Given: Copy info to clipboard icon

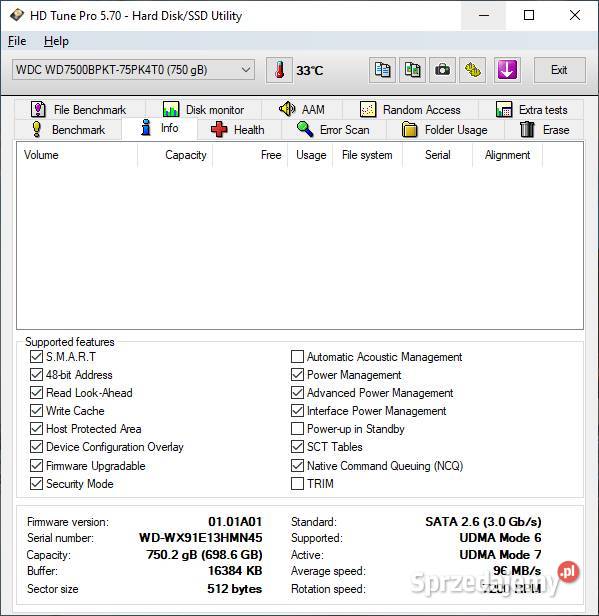Looking at the screenshot, I should tap(382, 70).
